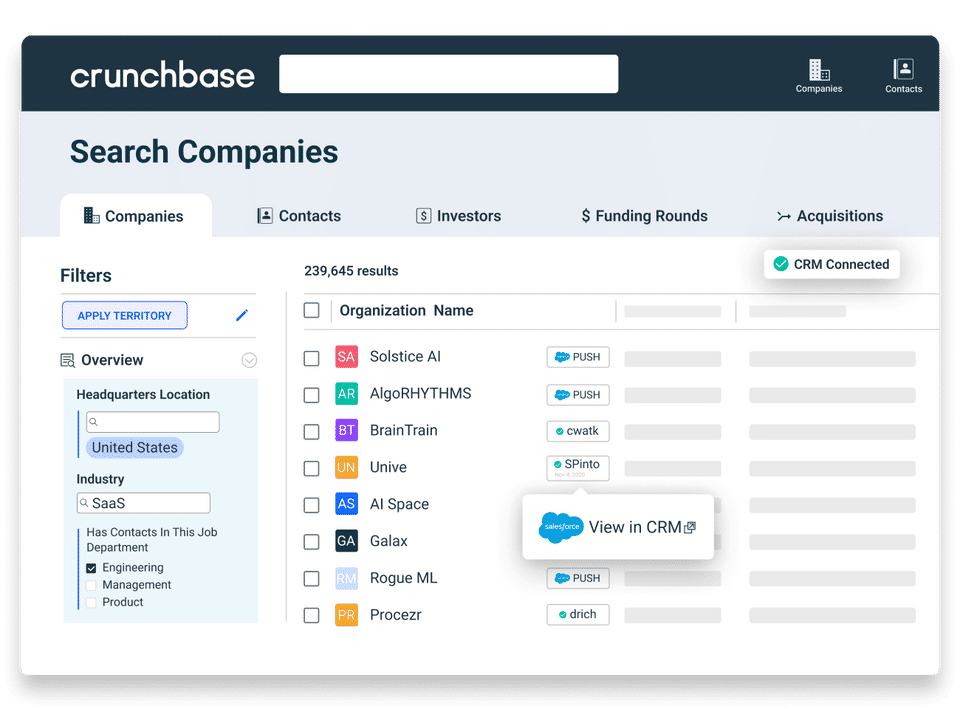Open the AI Space company name
Screen dimensions: 960x709
pyautogui.click(x=399, y=504)
